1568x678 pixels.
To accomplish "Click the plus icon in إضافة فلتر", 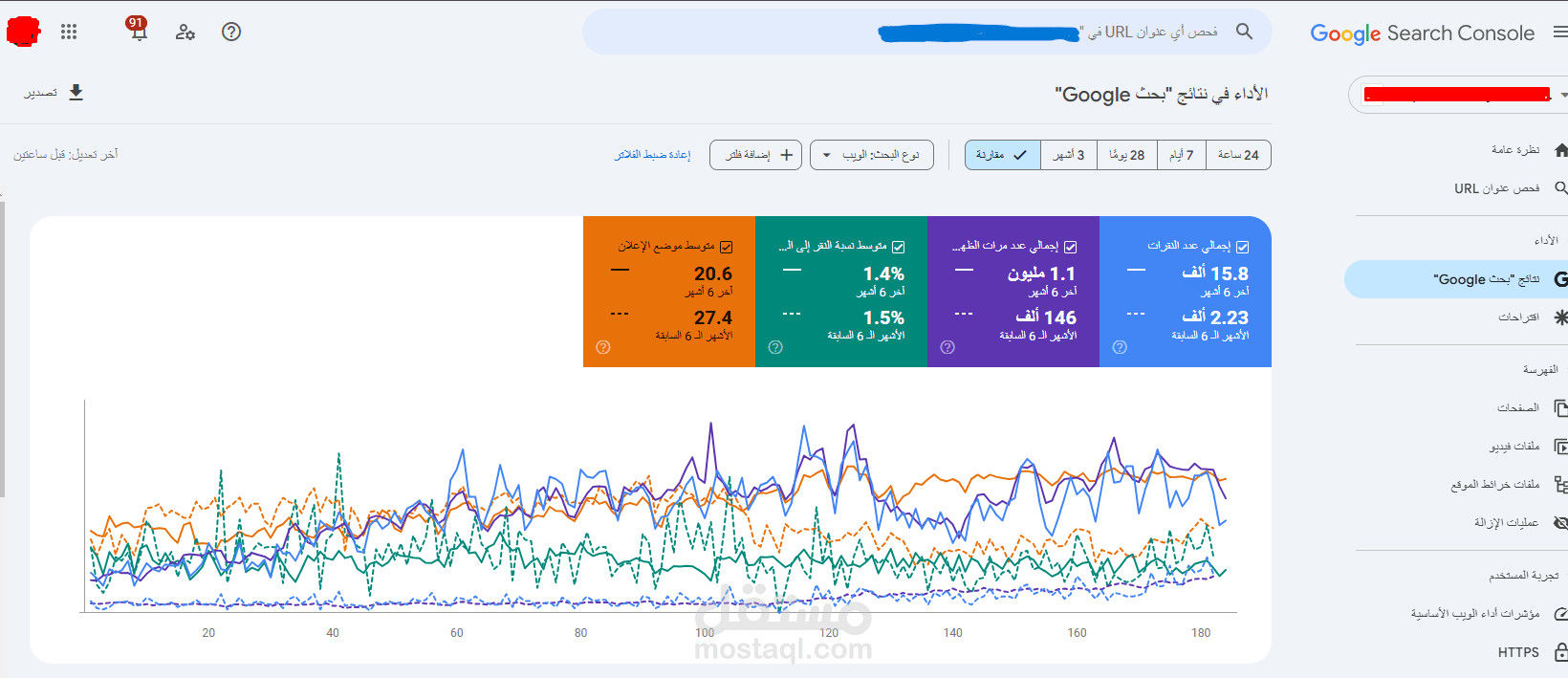I will tap(786, 155).
